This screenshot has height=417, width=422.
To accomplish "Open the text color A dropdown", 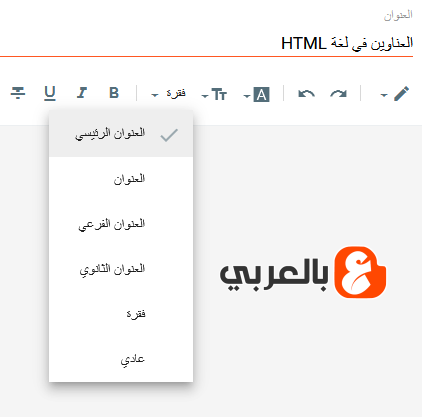I will pos(256,95).
